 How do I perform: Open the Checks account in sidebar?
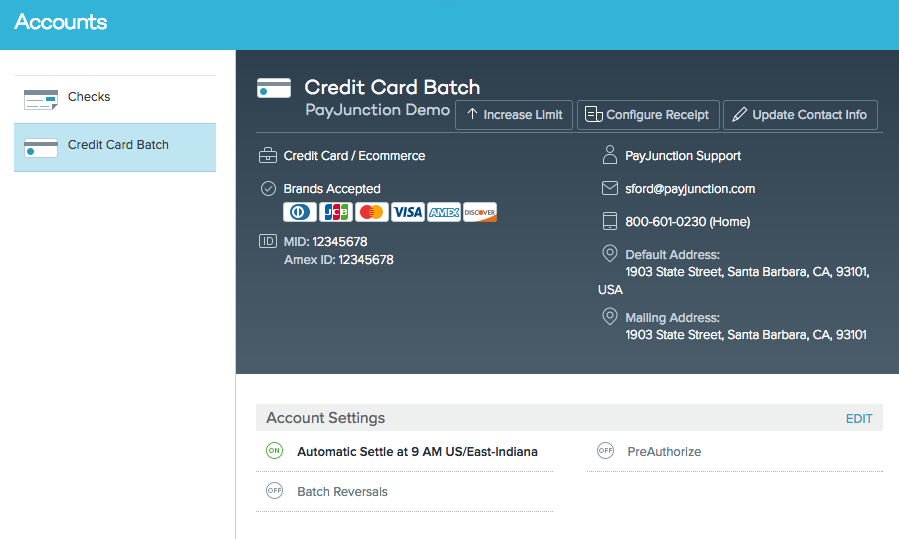click(115, 99)
